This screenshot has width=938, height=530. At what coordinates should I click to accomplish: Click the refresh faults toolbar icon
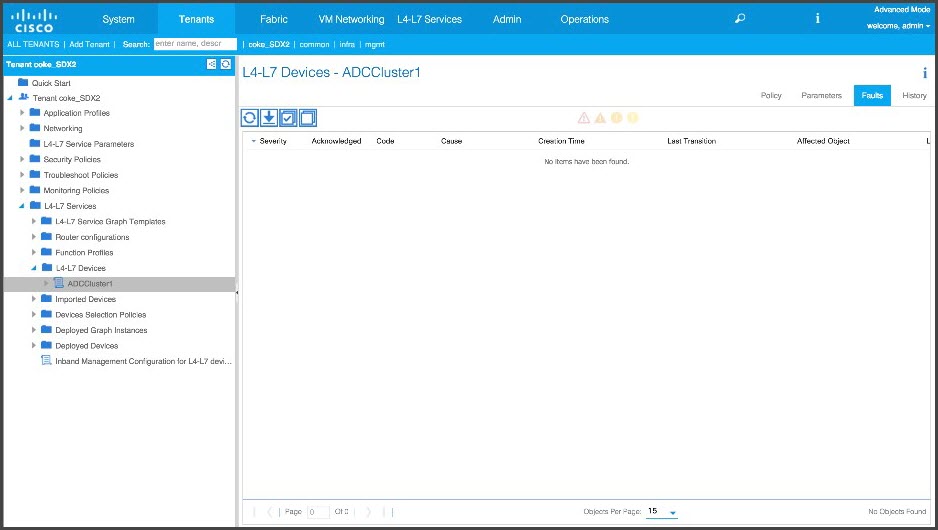250,118
